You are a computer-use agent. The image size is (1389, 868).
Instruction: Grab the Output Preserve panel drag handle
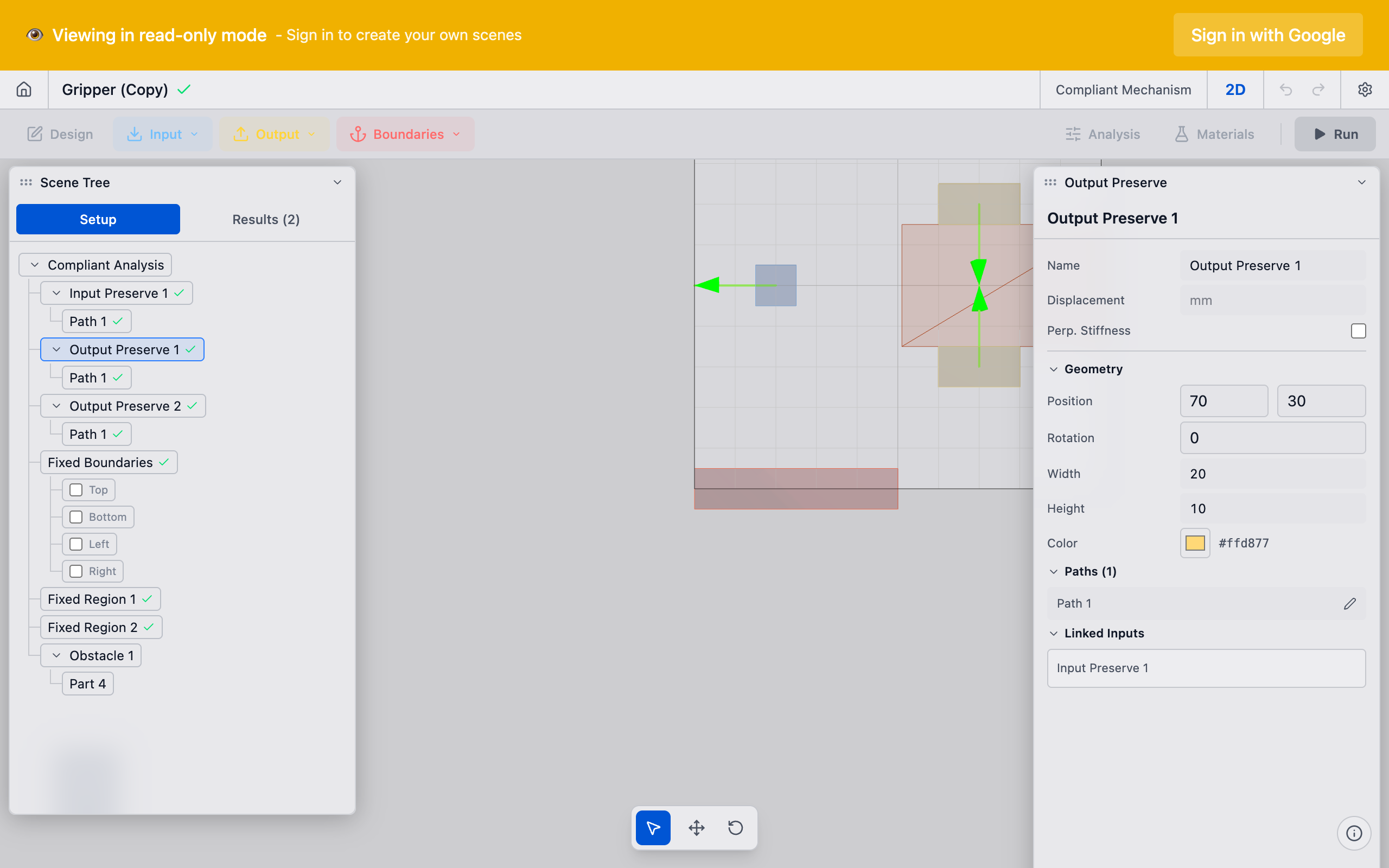pos(1050,183)
